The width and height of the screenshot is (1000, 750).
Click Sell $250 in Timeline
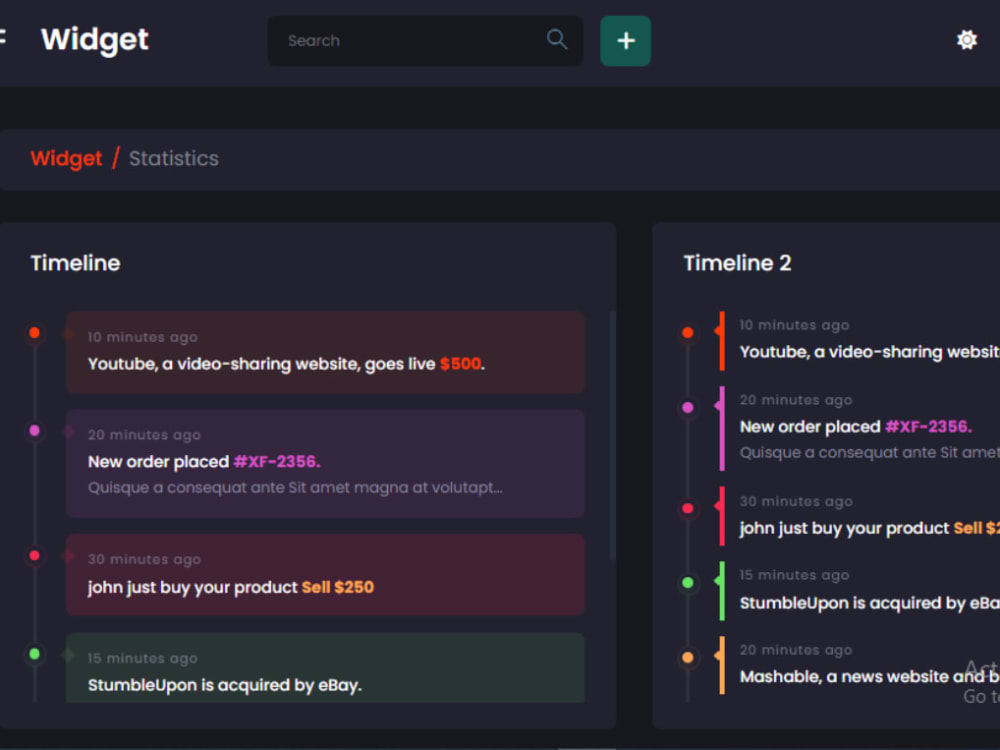click(337, 587)
